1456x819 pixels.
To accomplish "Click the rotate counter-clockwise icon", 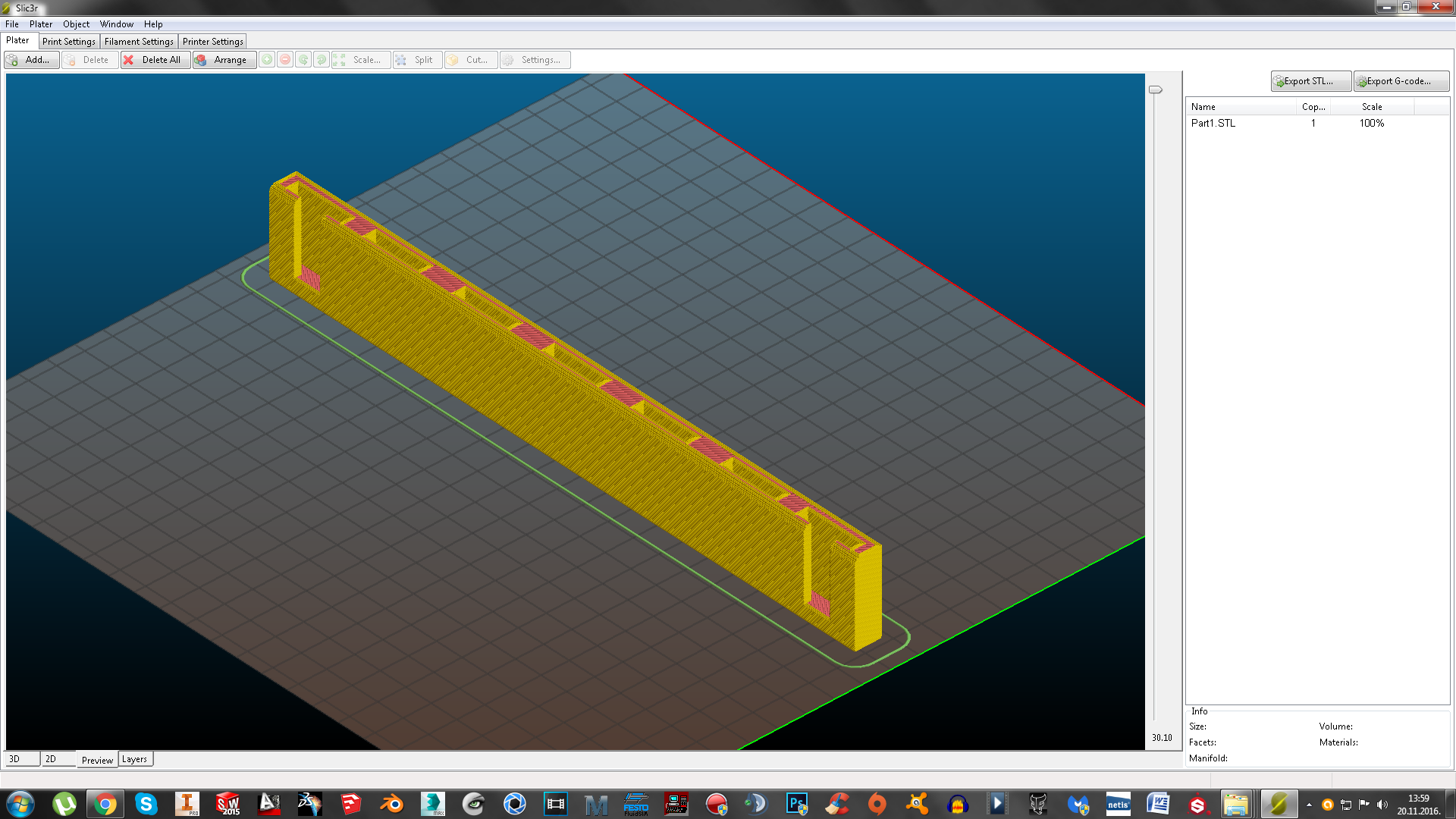I will (303, 60).
